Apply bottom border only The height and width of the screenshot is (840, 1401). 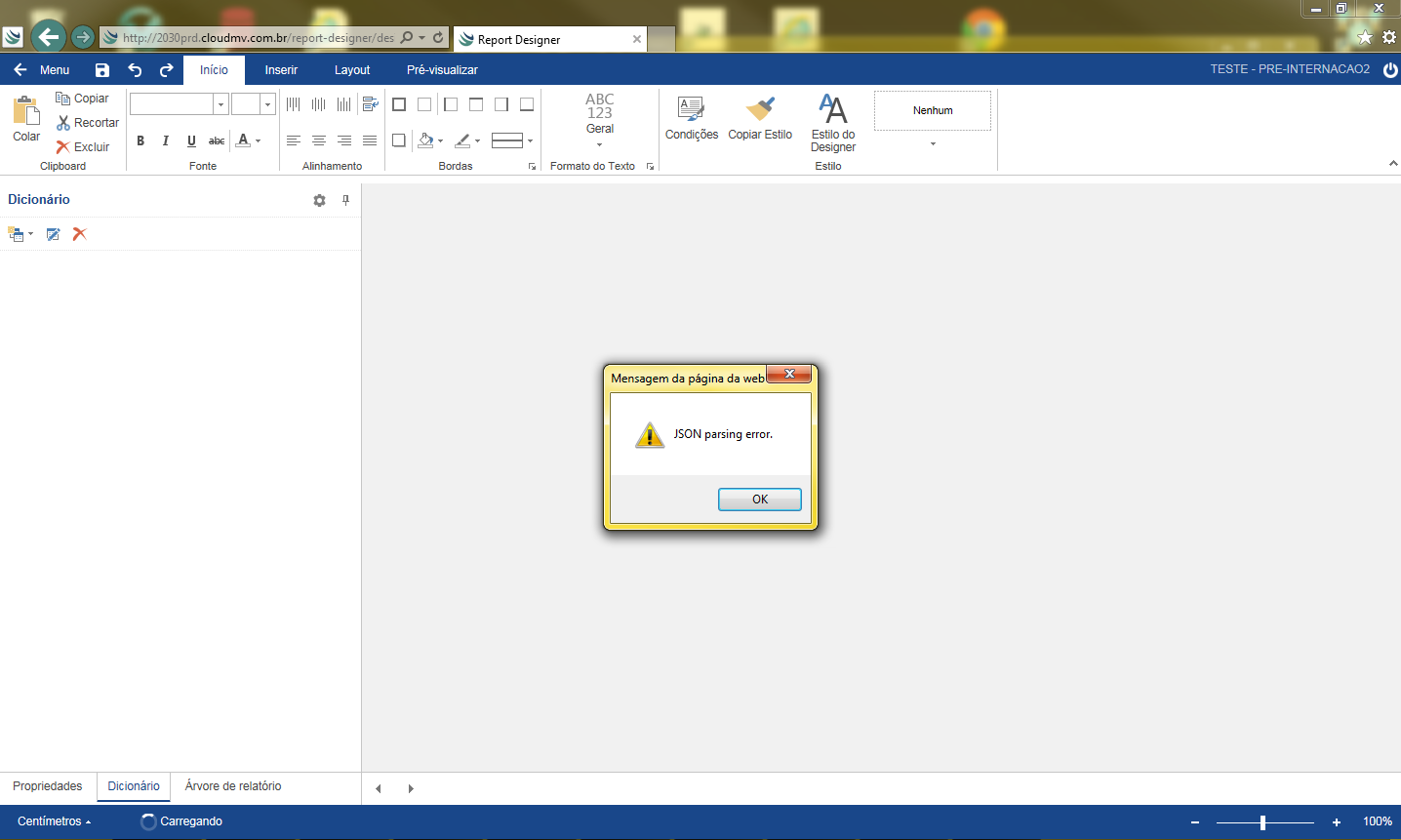pos(527,104)
